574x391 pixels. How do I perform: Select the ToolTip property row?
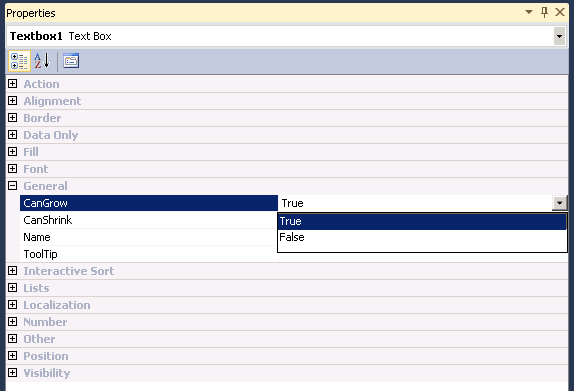coord(149,254)
